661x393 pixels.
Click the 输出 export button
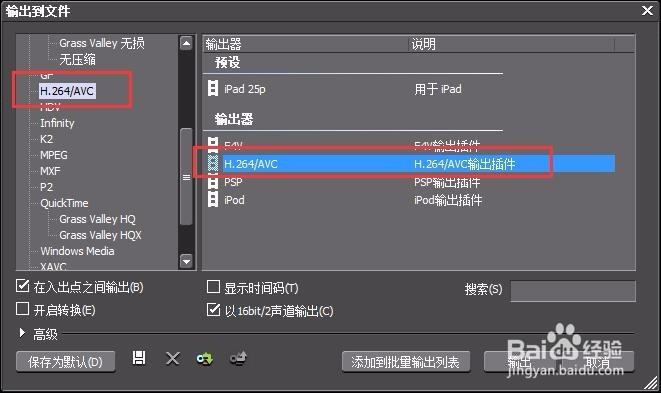(x=519, y=362)
